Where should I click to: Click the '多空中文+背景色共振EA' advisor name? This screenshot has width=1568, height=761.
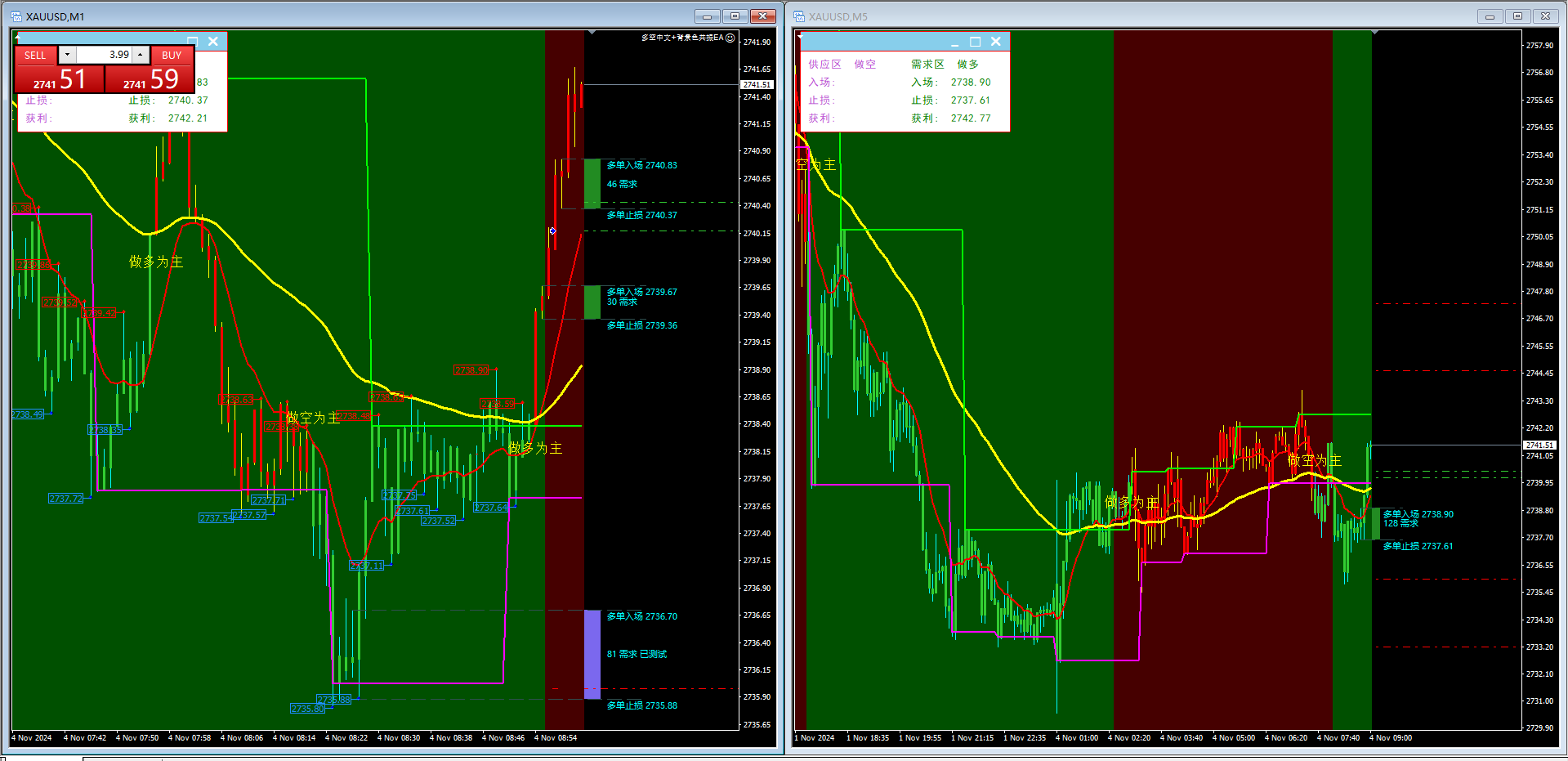(682, 38)
